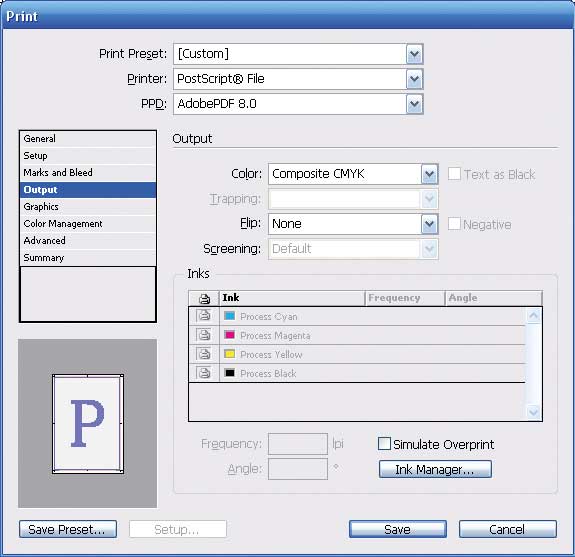This screenshot has height=557, width=575.
Task: Tick the Negative checkbox
Action: coord(454,224)
